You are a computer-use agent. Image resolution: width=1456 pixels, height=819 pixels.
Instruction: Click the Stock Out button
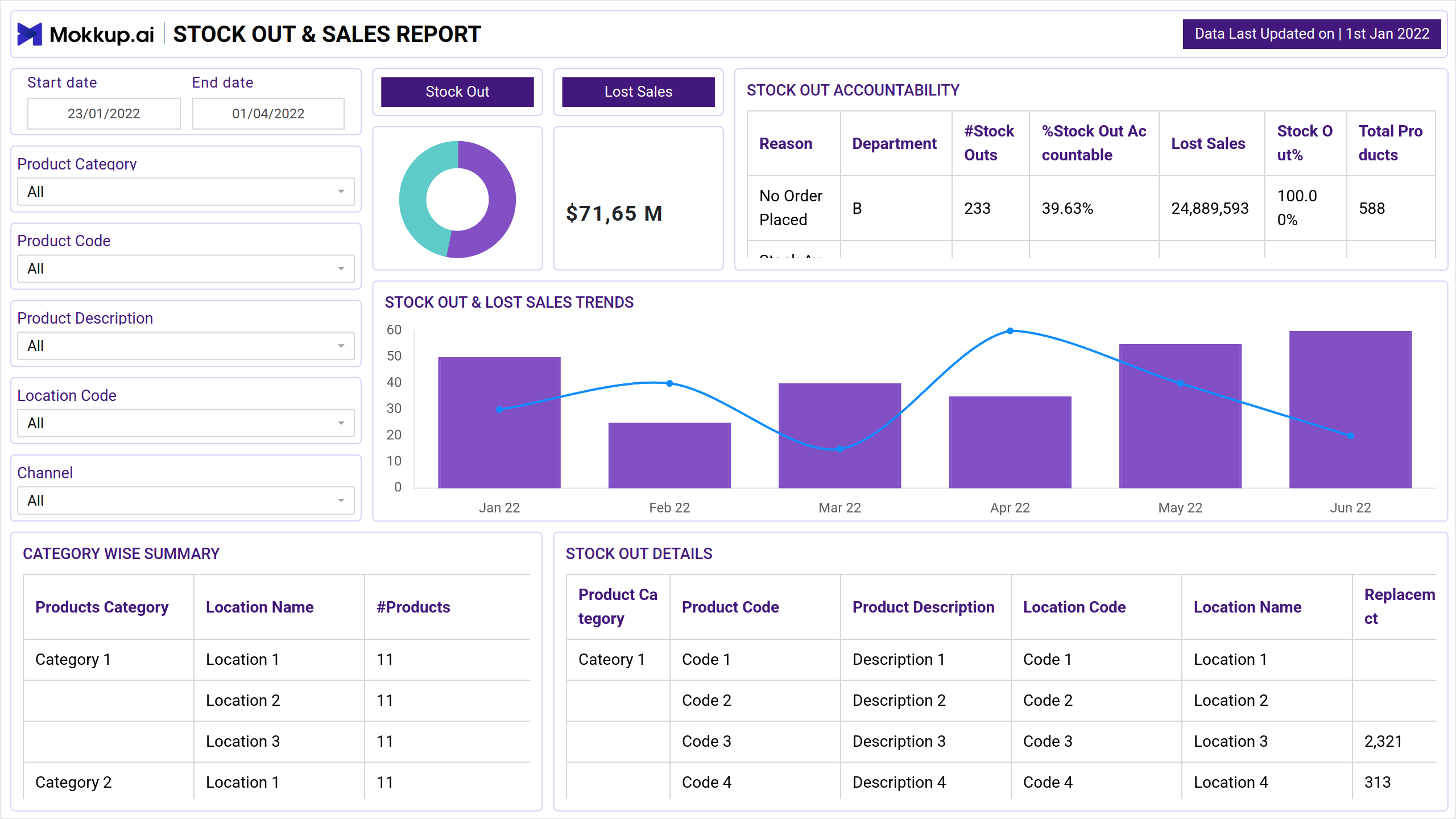pyautogui.click(x=457, y=92)
